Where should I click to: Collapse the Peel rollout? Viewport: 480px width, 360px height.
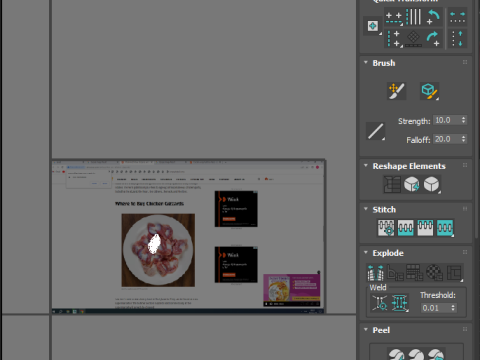coord(366,329)
